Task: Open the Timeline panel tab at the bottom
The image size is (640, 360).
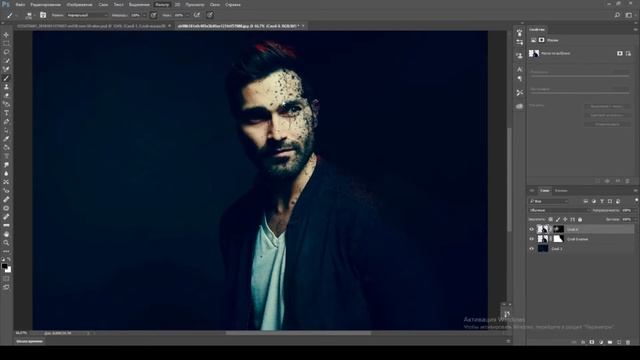Action: pos(29,341)
